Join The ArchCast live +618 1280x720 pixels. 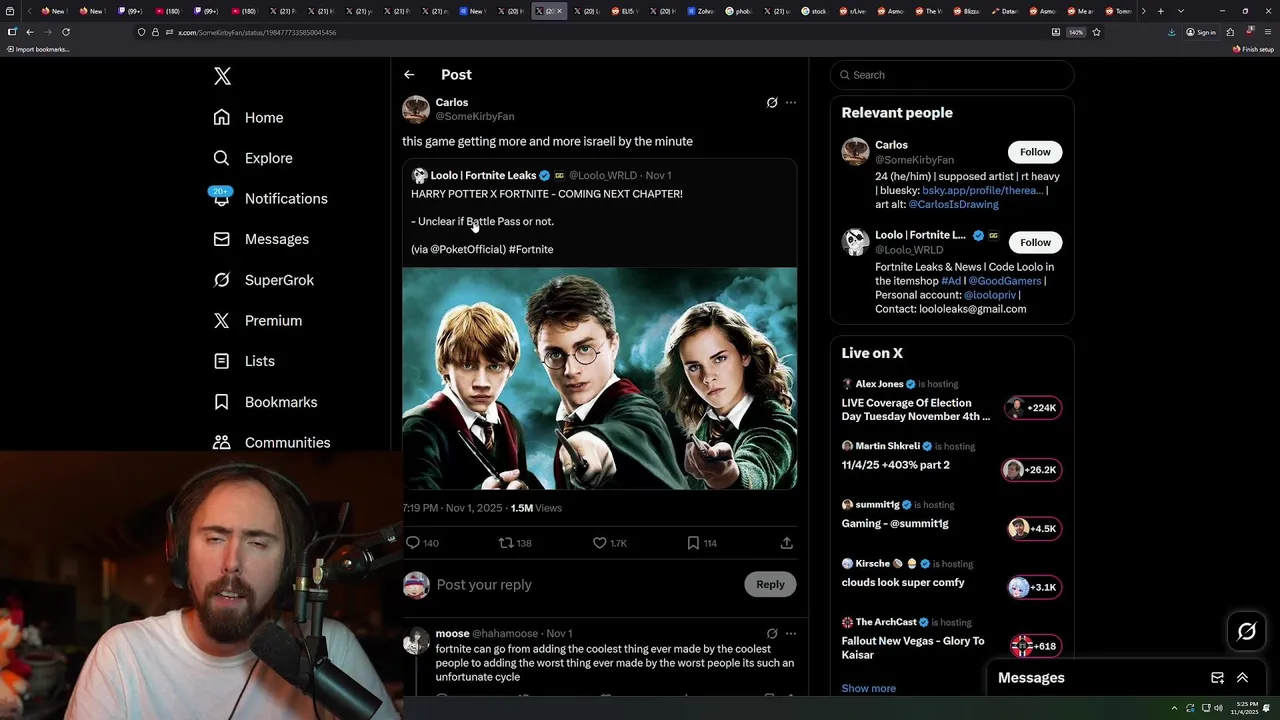pos(1035,646)
